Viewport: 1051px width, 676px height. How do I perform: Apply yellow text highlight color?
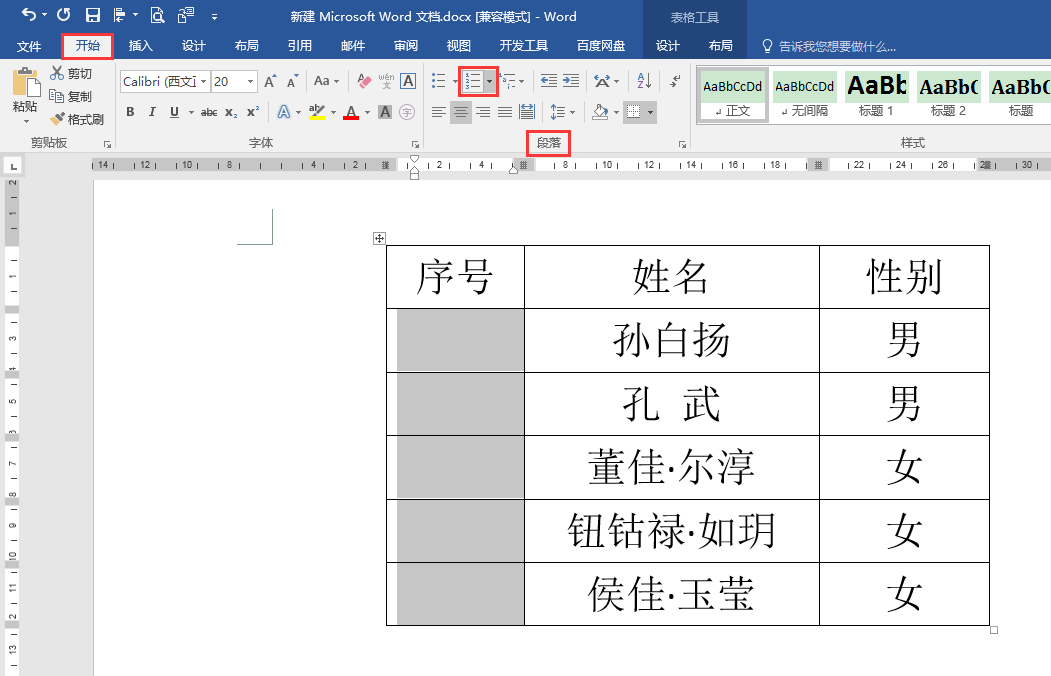(317, 112)
